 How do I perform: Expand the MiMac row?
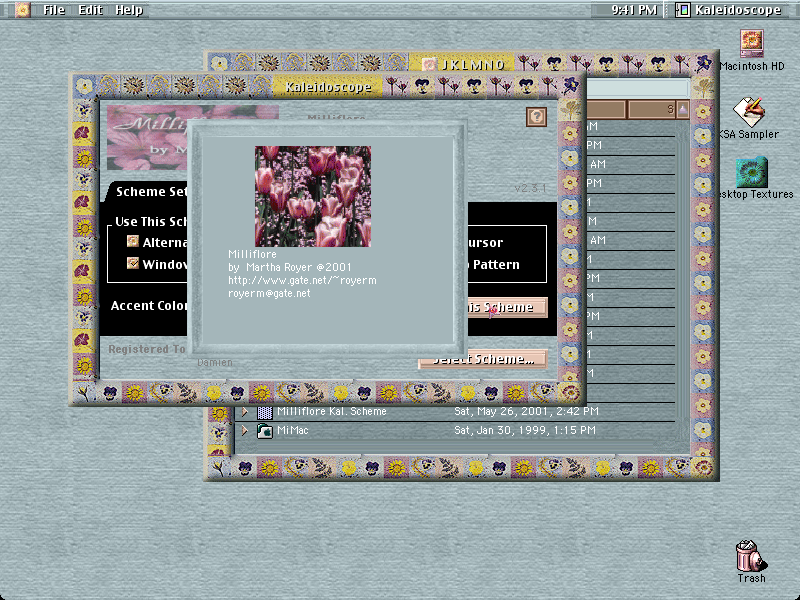(x=244, y=431)
